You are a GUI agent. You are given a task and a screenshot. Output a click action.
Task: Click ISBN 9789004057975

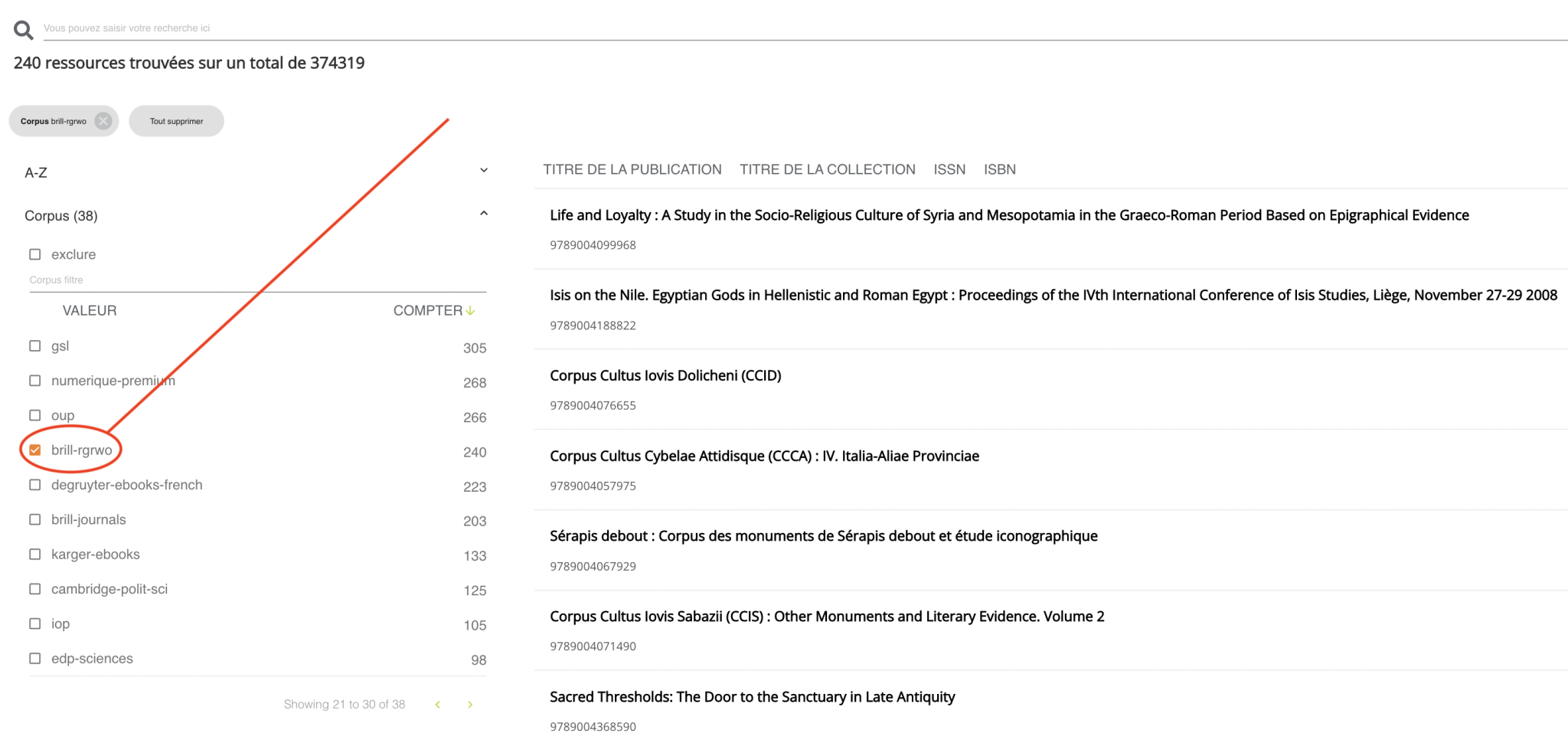(x=593, y=486)
